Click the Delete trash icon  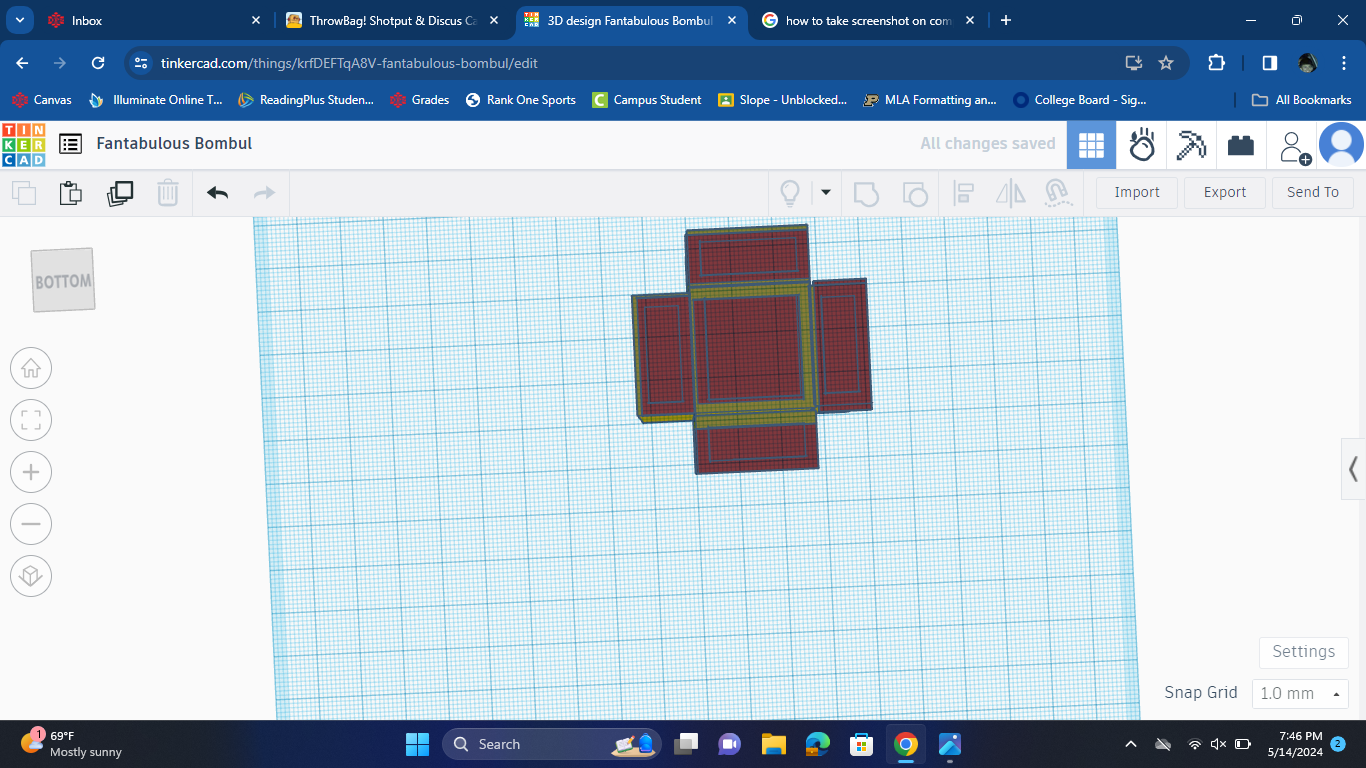pos(167,193)
